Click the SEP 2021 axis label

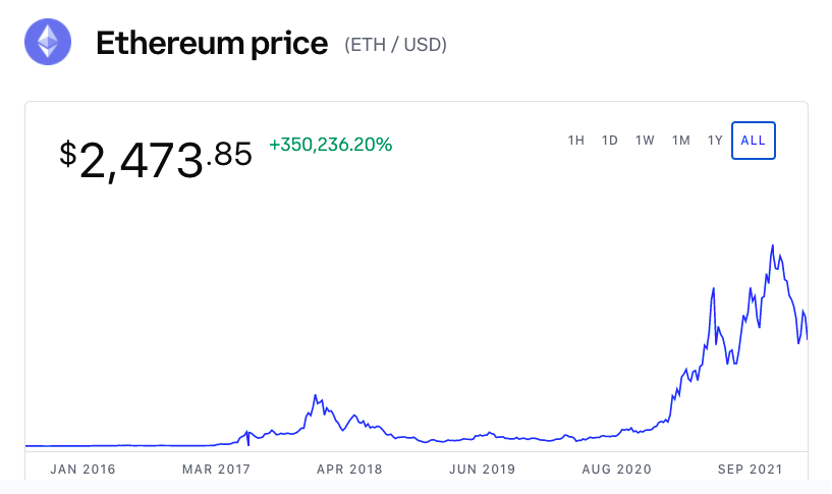pos(750,469)
